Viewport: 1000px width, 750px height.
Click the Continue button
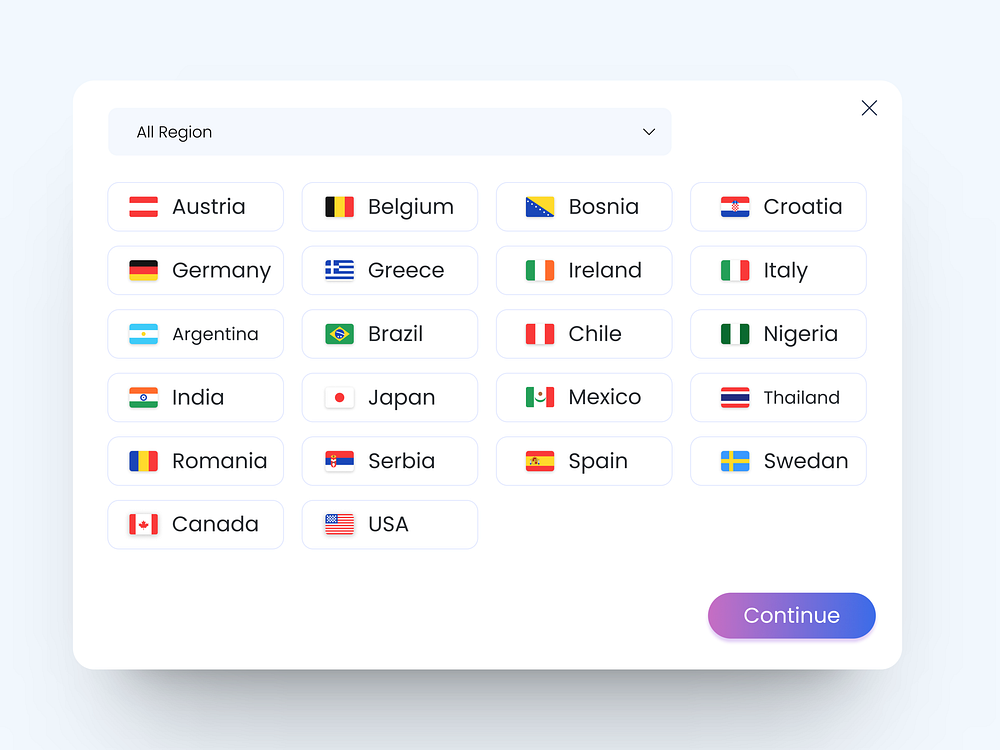point(791,616)
